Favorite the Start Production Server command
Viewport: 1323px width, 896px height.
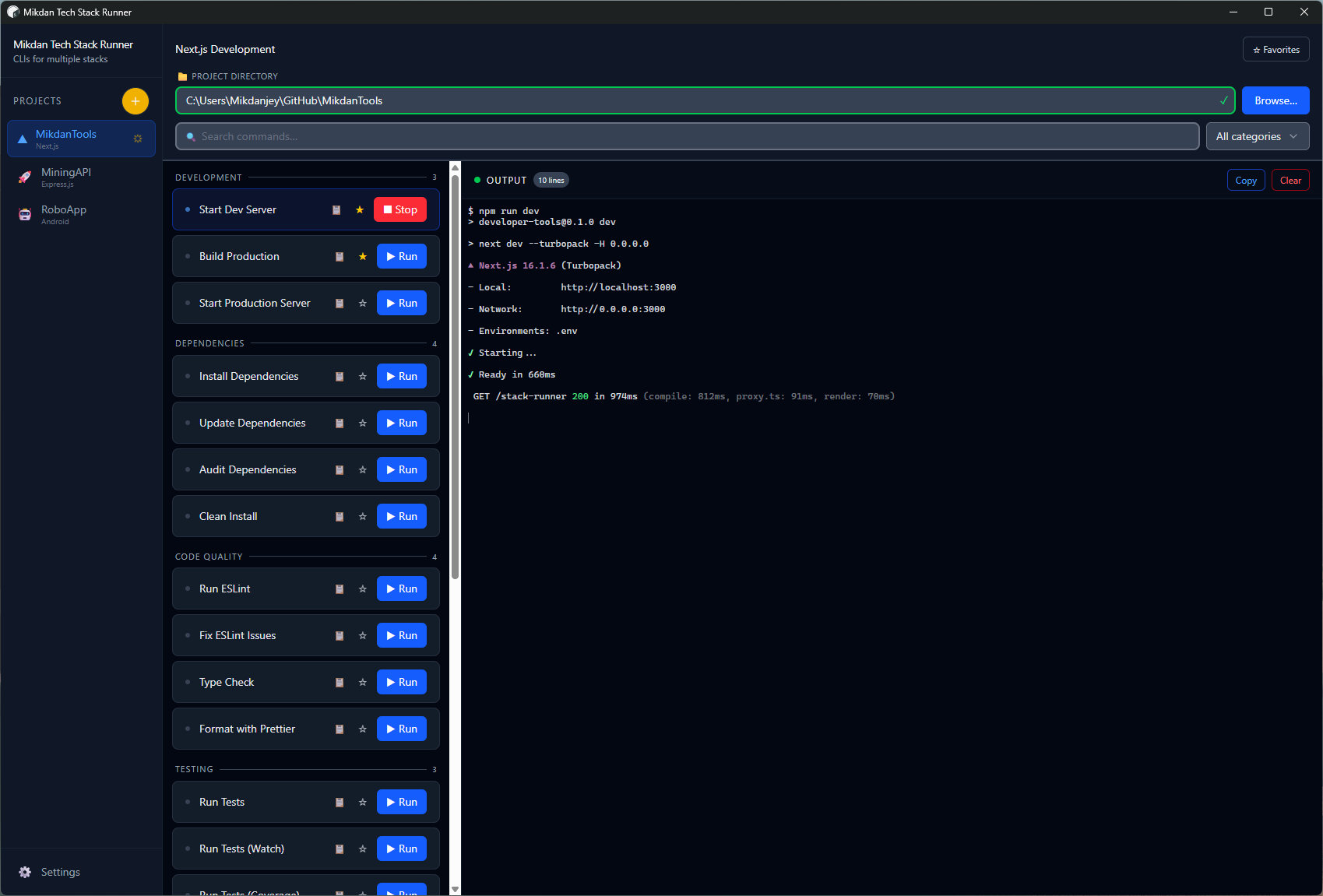[x=363, y=304]
